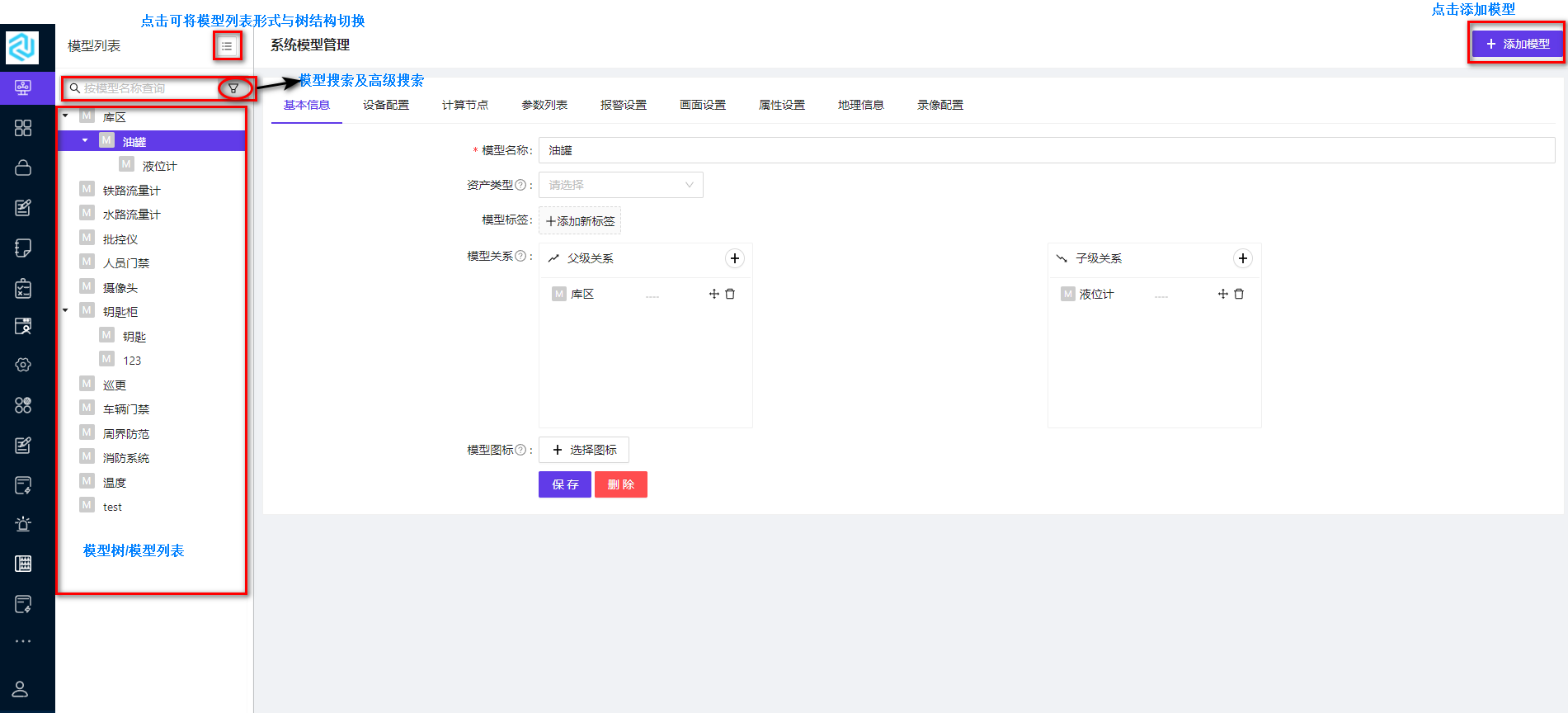Select 钥匙 in the model tree
The width and height of the screenshot is (1568, 713).
pos(134,337)
